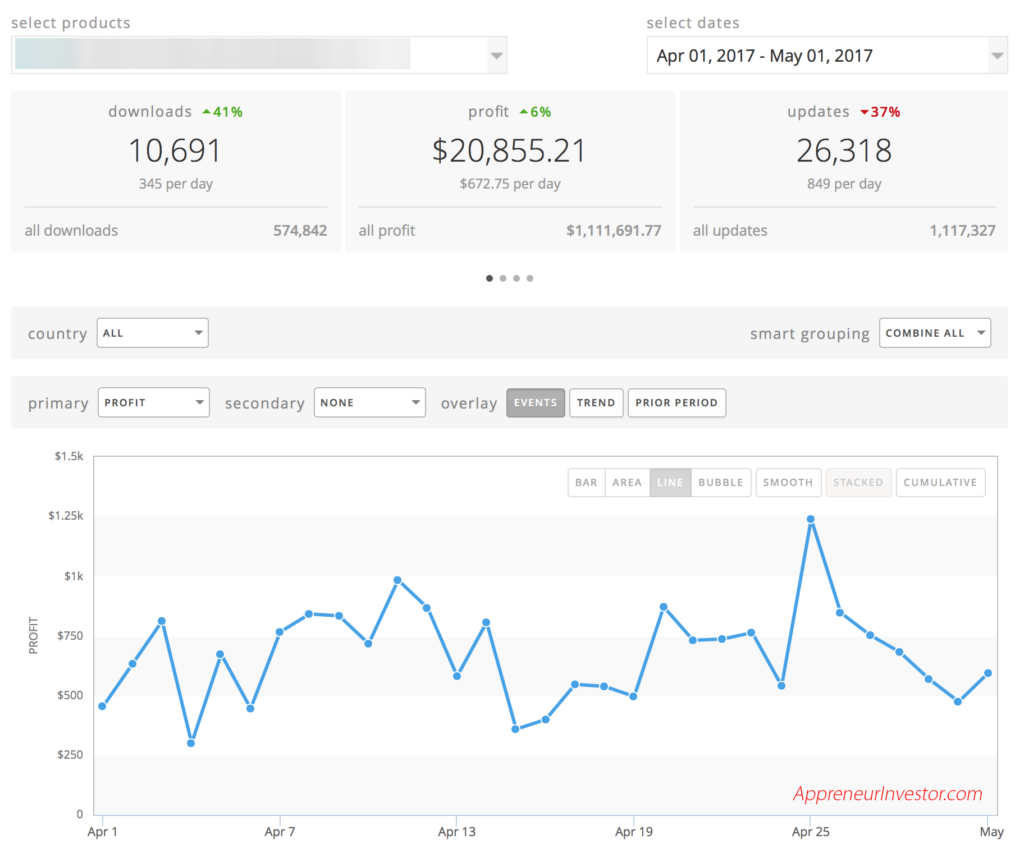Screen dimensions: 1024x853
Task: Go to the last carousel page dot
Action: tap(530, 279)
